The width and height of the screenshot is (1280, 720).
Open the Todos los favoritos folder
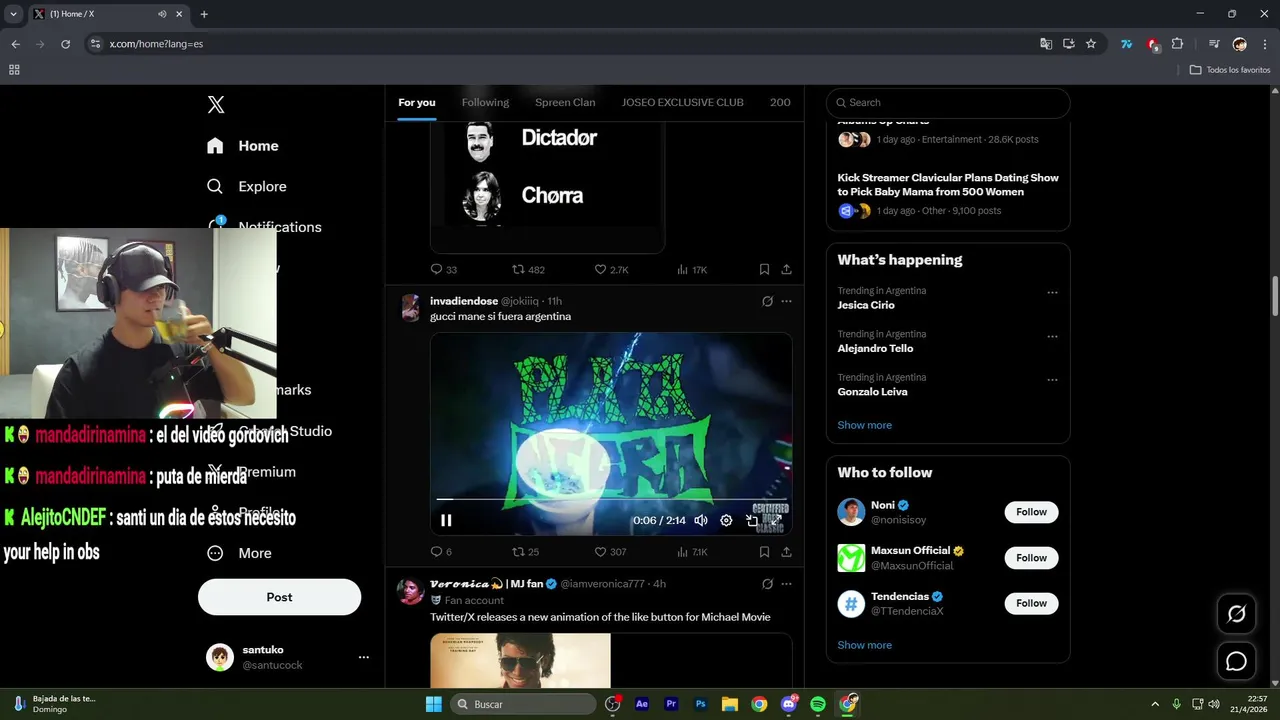(1230, 70)
